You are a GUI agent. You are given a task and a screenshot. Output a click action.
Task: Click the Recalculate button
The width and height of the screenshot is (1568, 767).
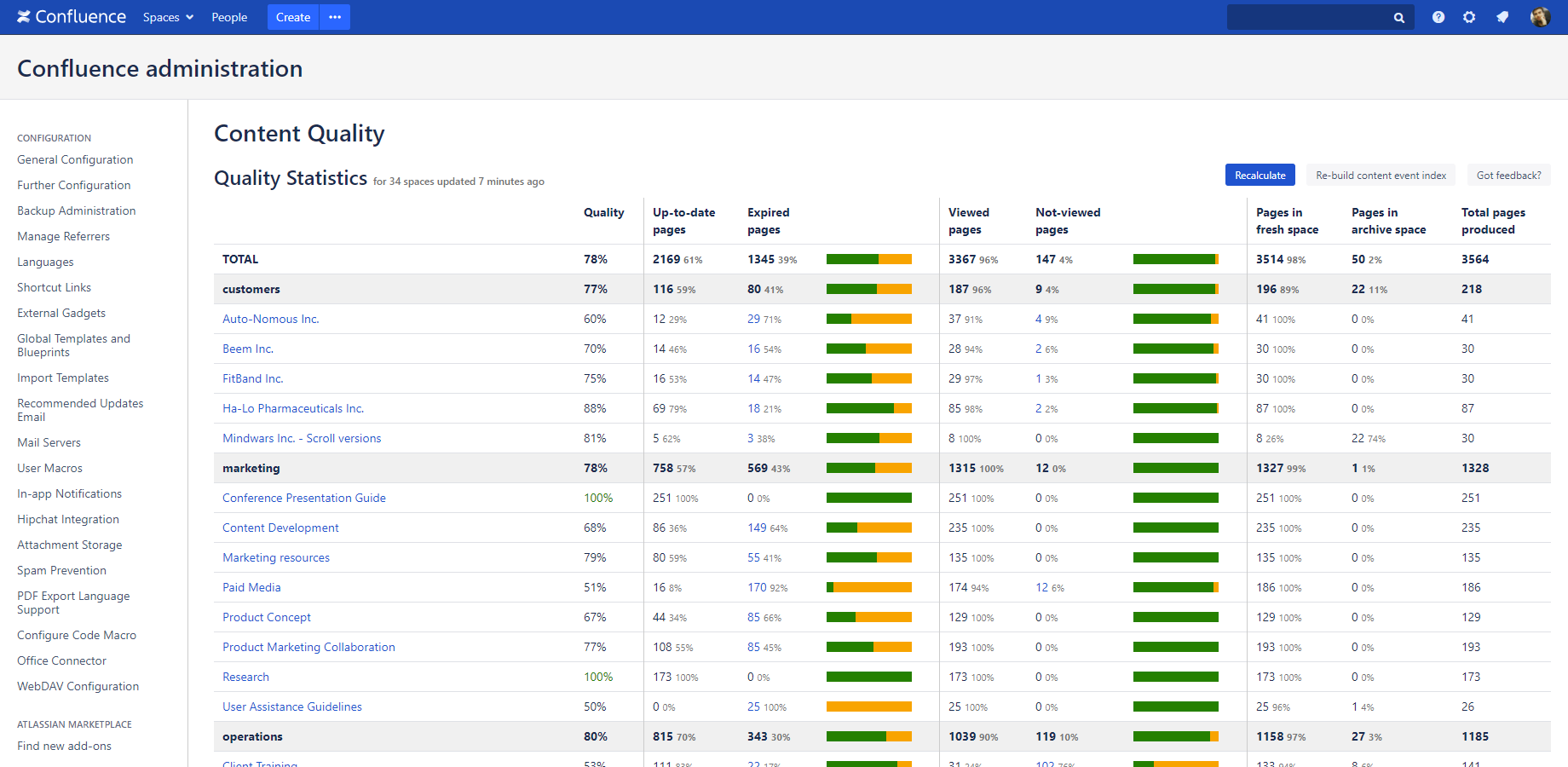coord(1260,175)
